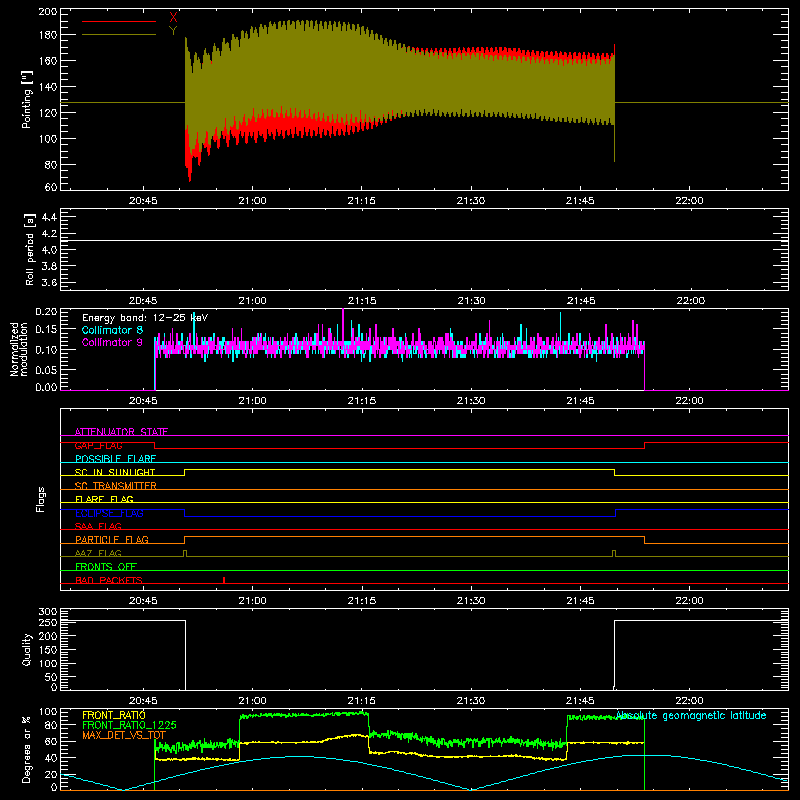Viewport: 800px width, 800px height.
Task: Click the Pointing y-axis title
Action: [x=27, y=99]
